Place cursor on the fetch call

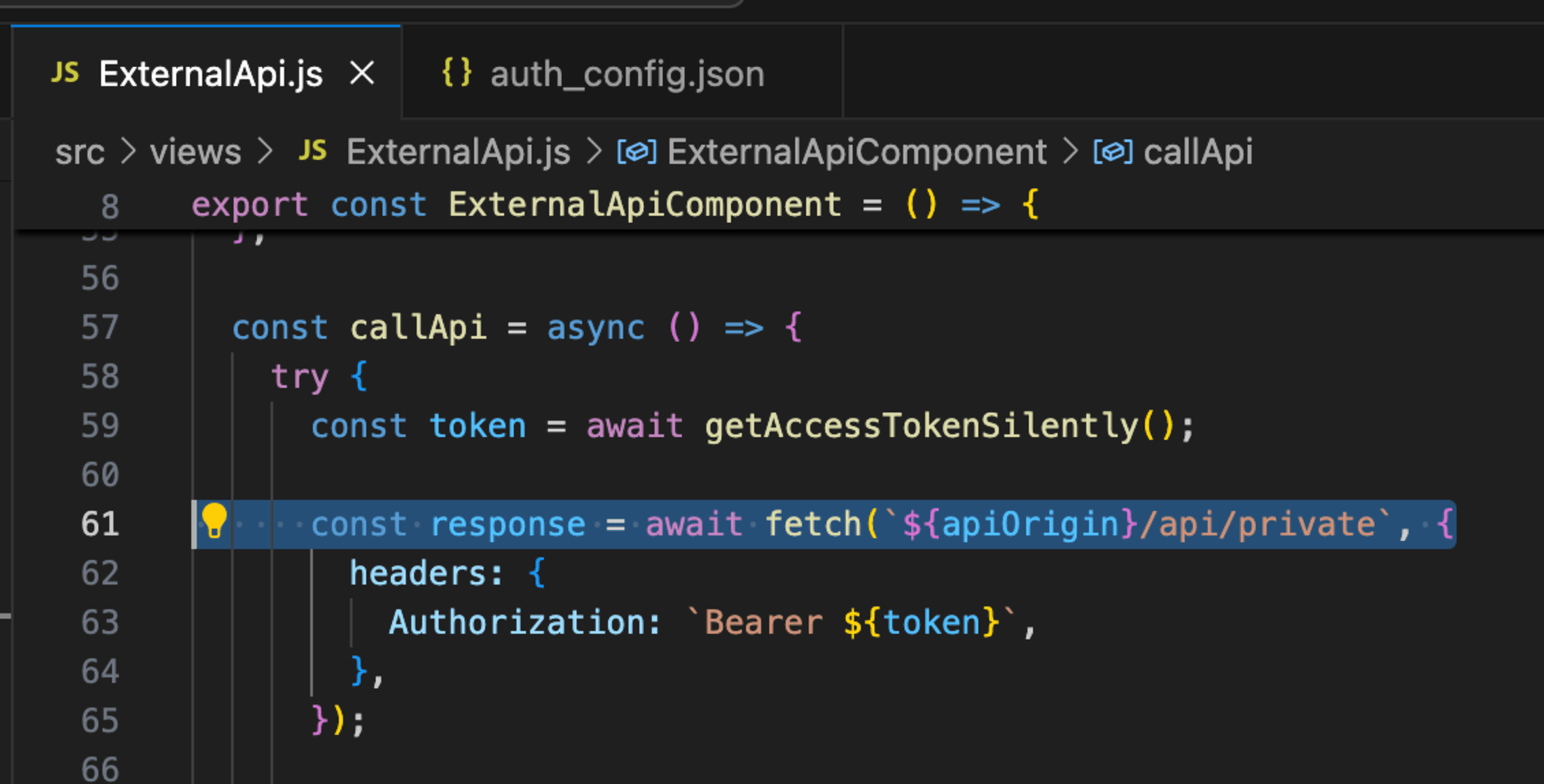tap(814, 524)
